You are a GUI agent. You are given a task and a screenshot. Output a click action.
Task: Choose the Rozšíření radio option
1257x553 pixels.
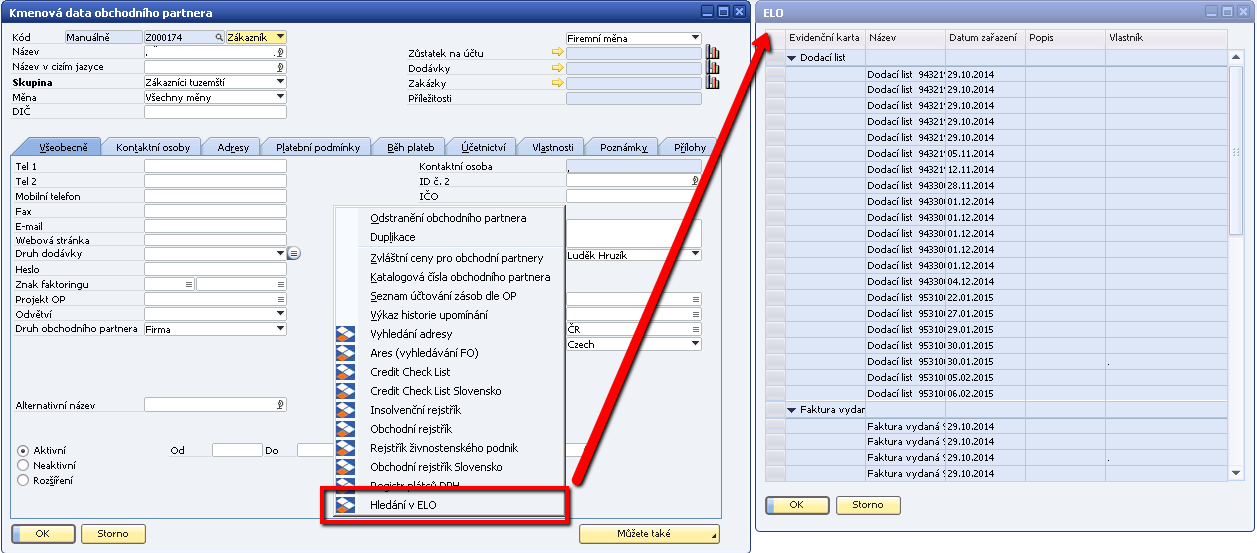[x=24, y=480]
